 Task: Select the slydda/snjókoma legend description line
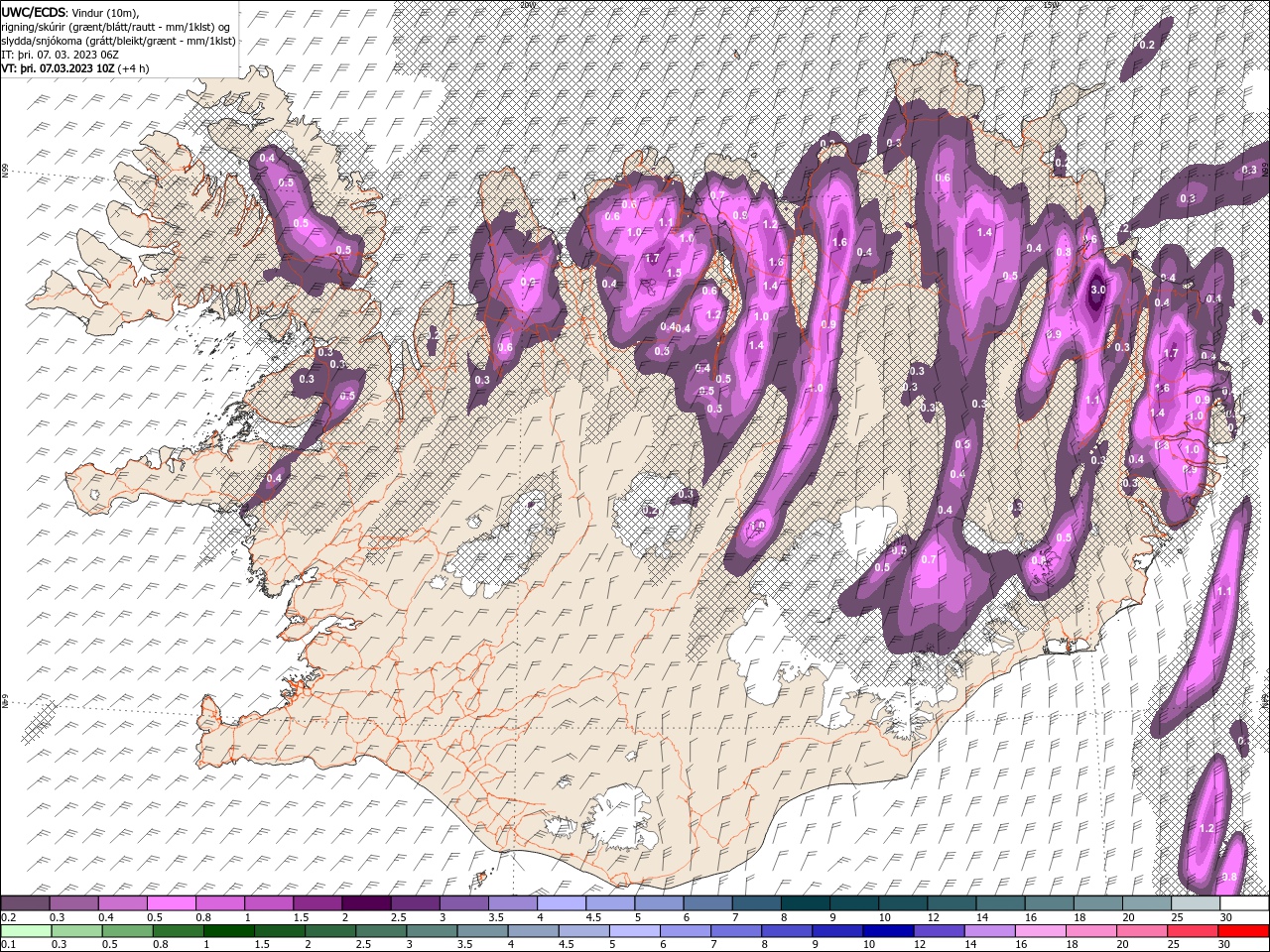coord(119,41)
